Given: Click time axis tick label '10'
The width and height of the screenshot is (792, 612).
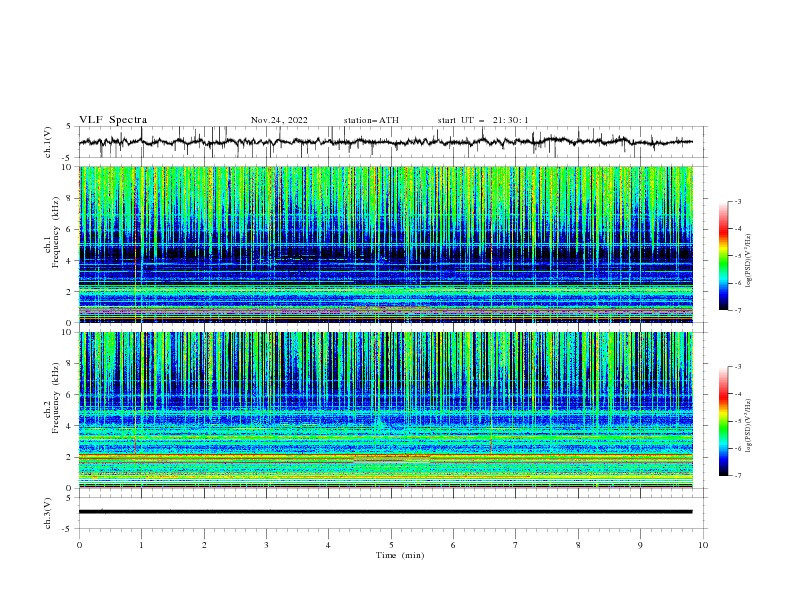Looking at the screenshot, I should coord(703,545).
